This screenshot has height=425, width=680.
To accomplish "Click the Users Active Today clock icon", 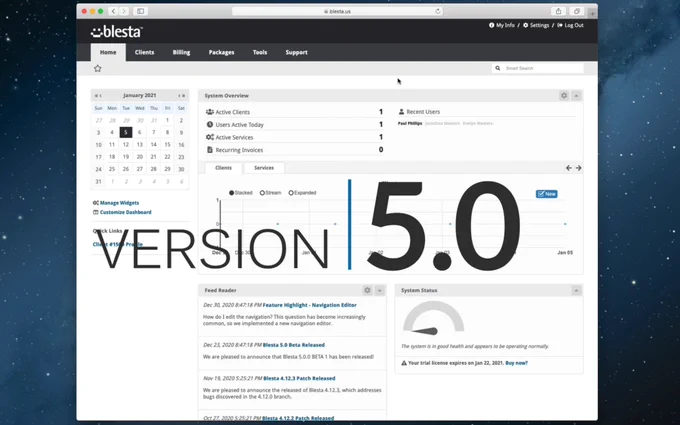I will point(210,124).
